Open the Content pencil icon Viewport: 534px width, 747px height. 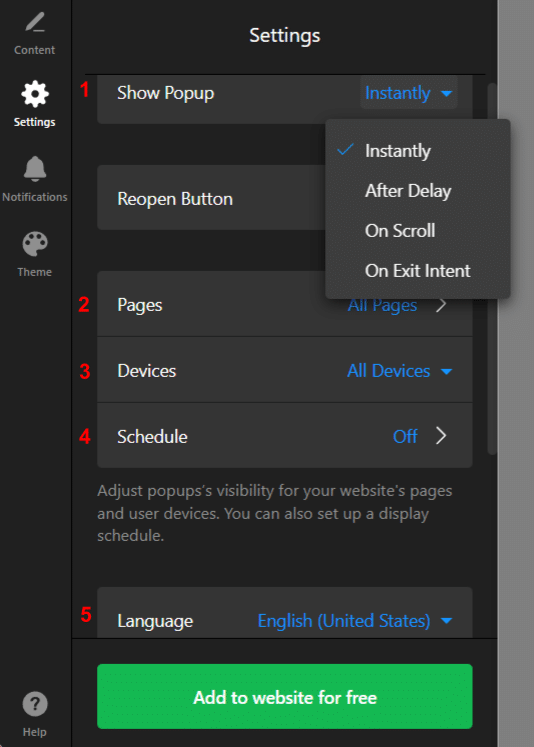(x=35, y=22)
